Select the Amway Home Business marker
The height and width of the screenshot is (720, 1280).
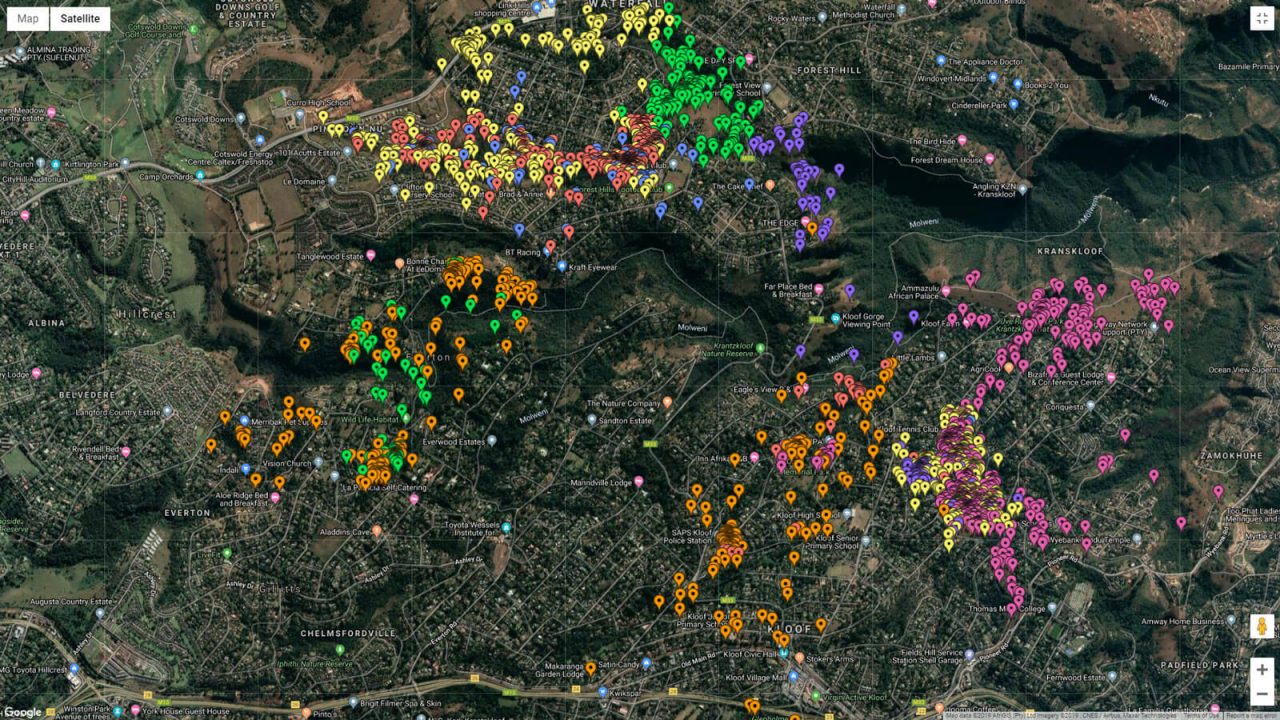[1231, 621]
